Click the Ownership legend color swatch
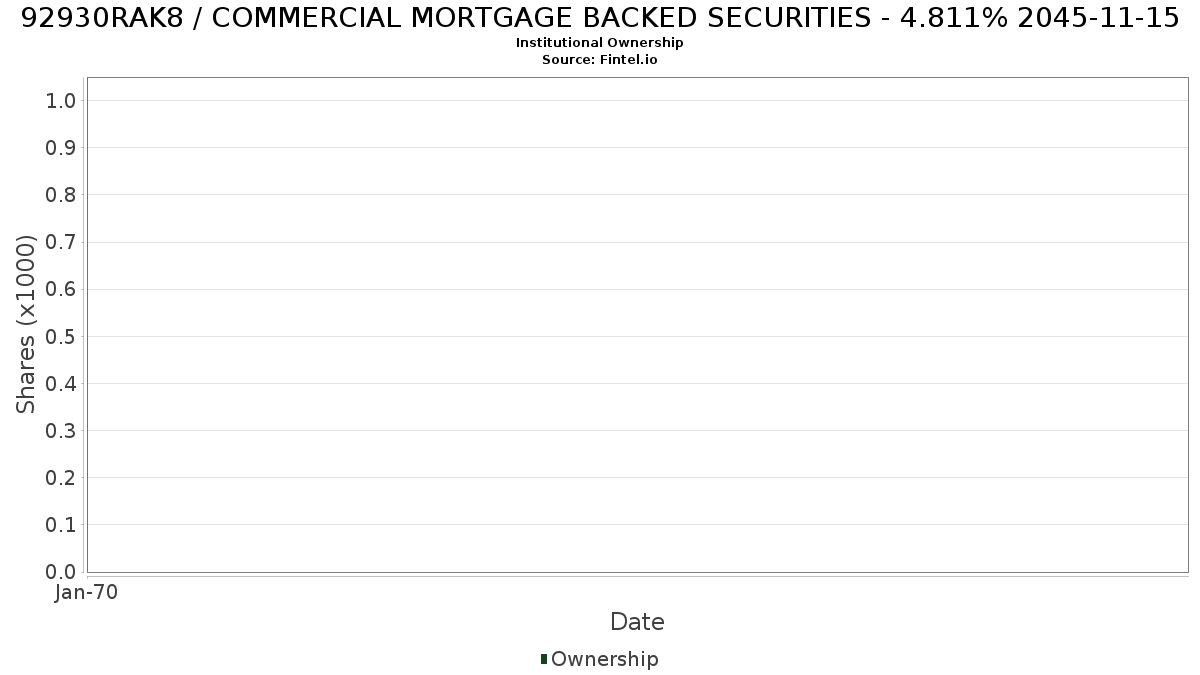 (544, 659)
